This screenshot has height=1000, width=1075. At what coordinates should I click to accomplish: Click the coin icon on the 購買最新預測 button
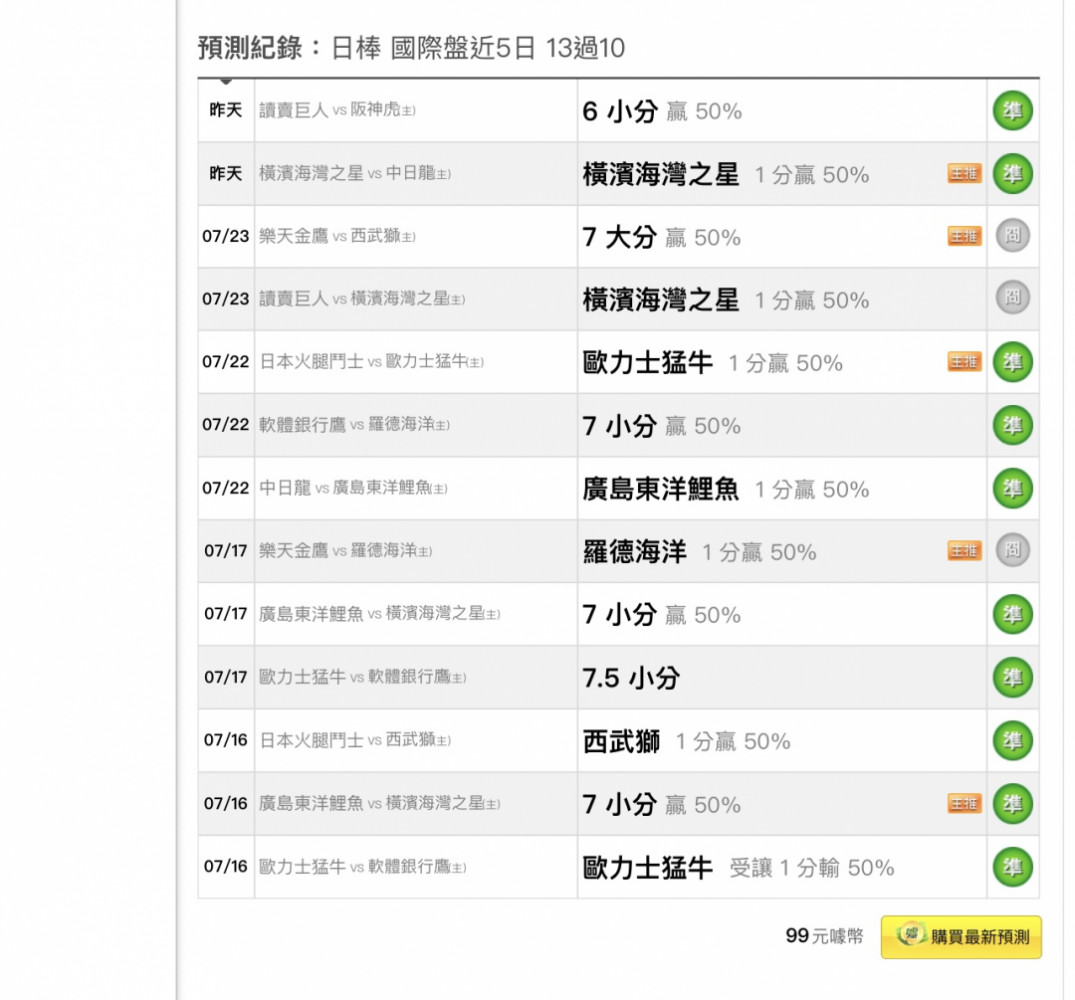pyautogui.click(x=911, y=935)
